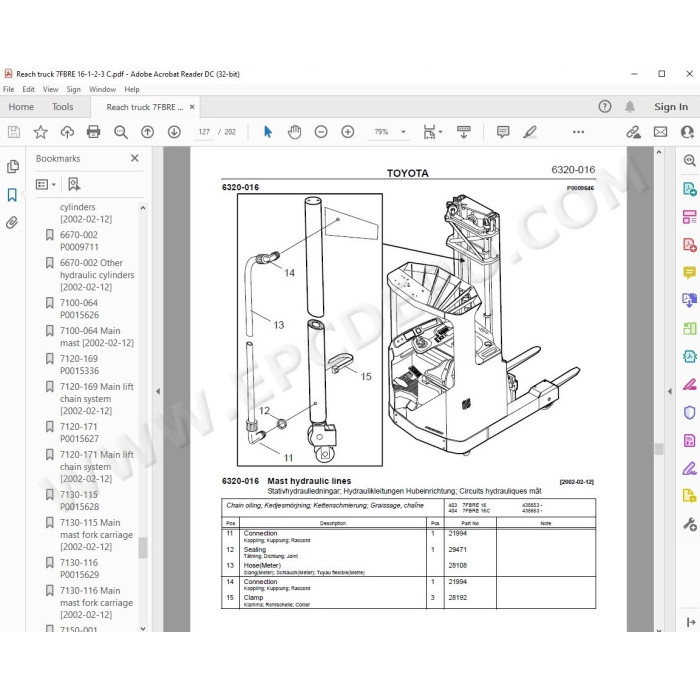Activate the selection arrow tool
Viewport: 700px width, 700px height.
268,132
